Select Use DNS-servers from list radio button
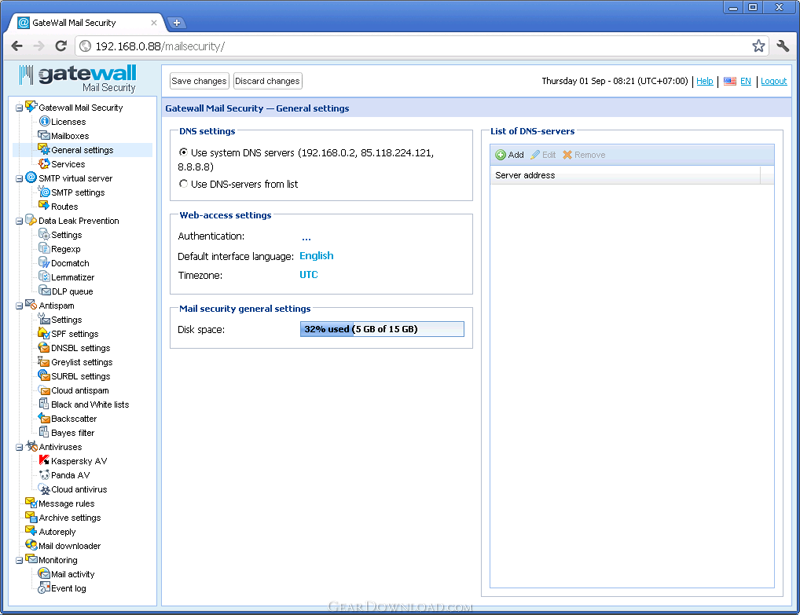Image resolution: width=800 pixels, height=615 pixels. click(183, 184)
